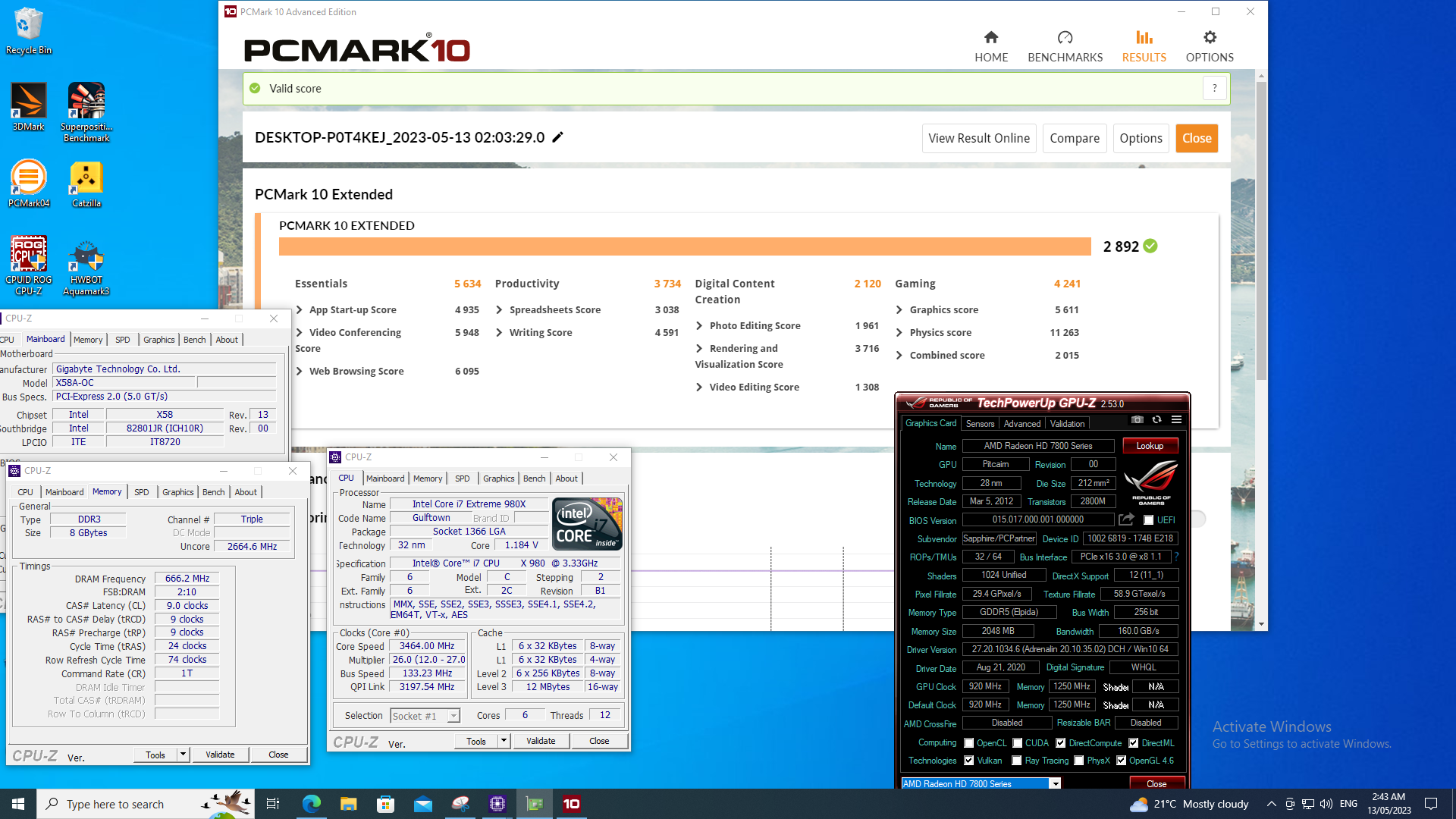Switch to Validation tab in GPU-Z

1067,424
